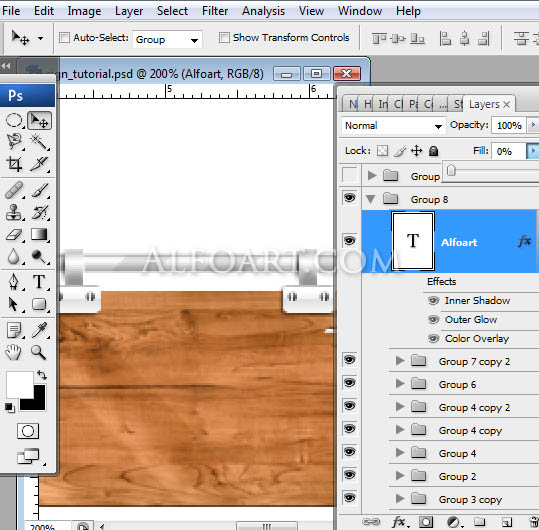Select the Pen tool
This screenshot has height=530, width=539.
click(x=14, y=282)
